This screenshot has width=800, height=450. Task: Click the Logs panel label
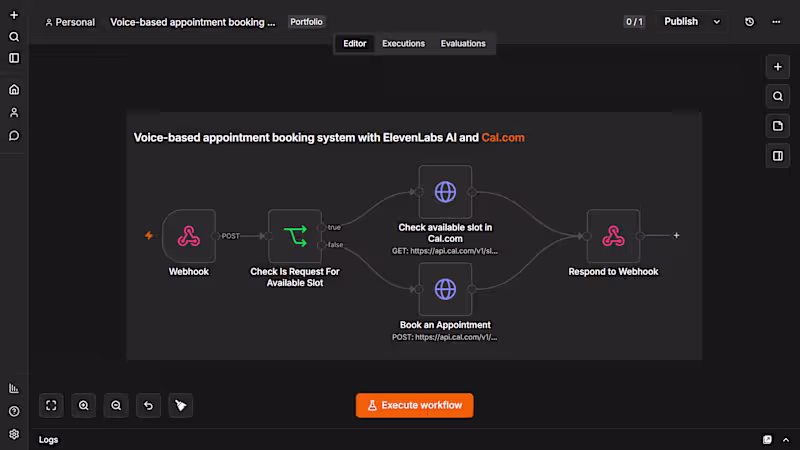click(x=48, y=439)
